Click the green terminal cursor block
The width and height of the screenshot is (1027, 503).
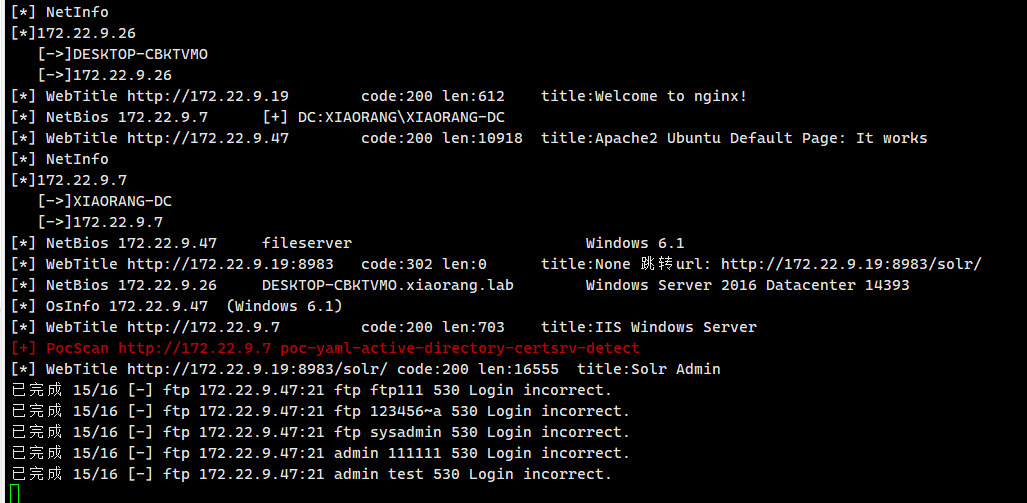click(x=15, y=492)
